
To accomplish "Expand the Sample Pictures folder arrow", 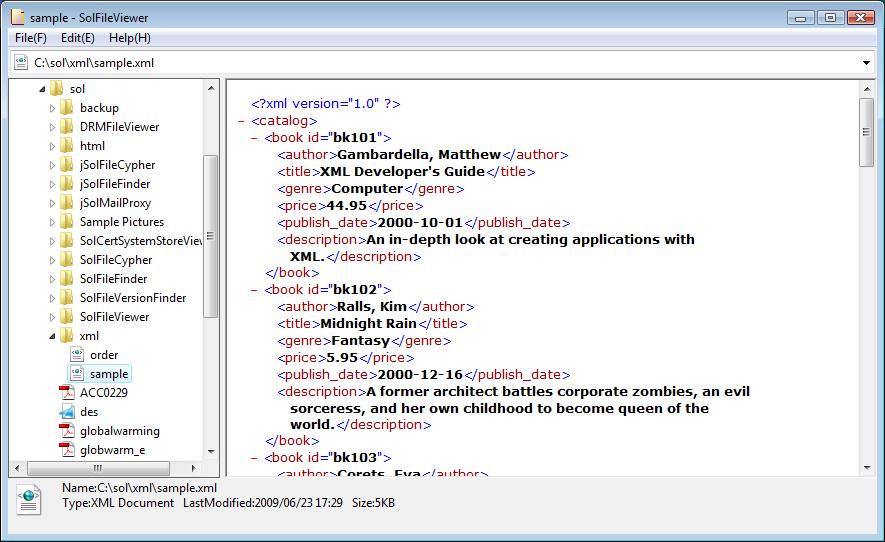I will tap(52, 222).
